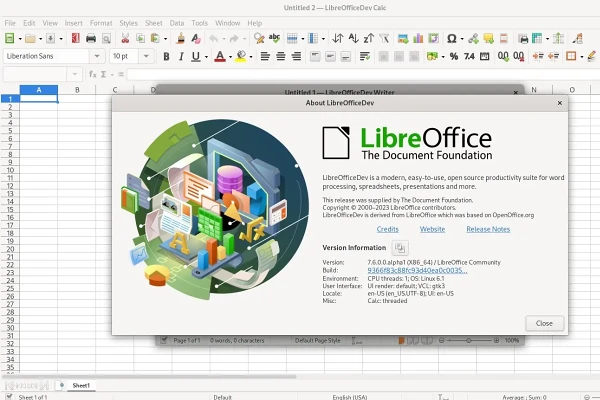Toggle Center Vertically alignment
The height and width of the screenshot is (400, 600).
[x=330, y=56]
